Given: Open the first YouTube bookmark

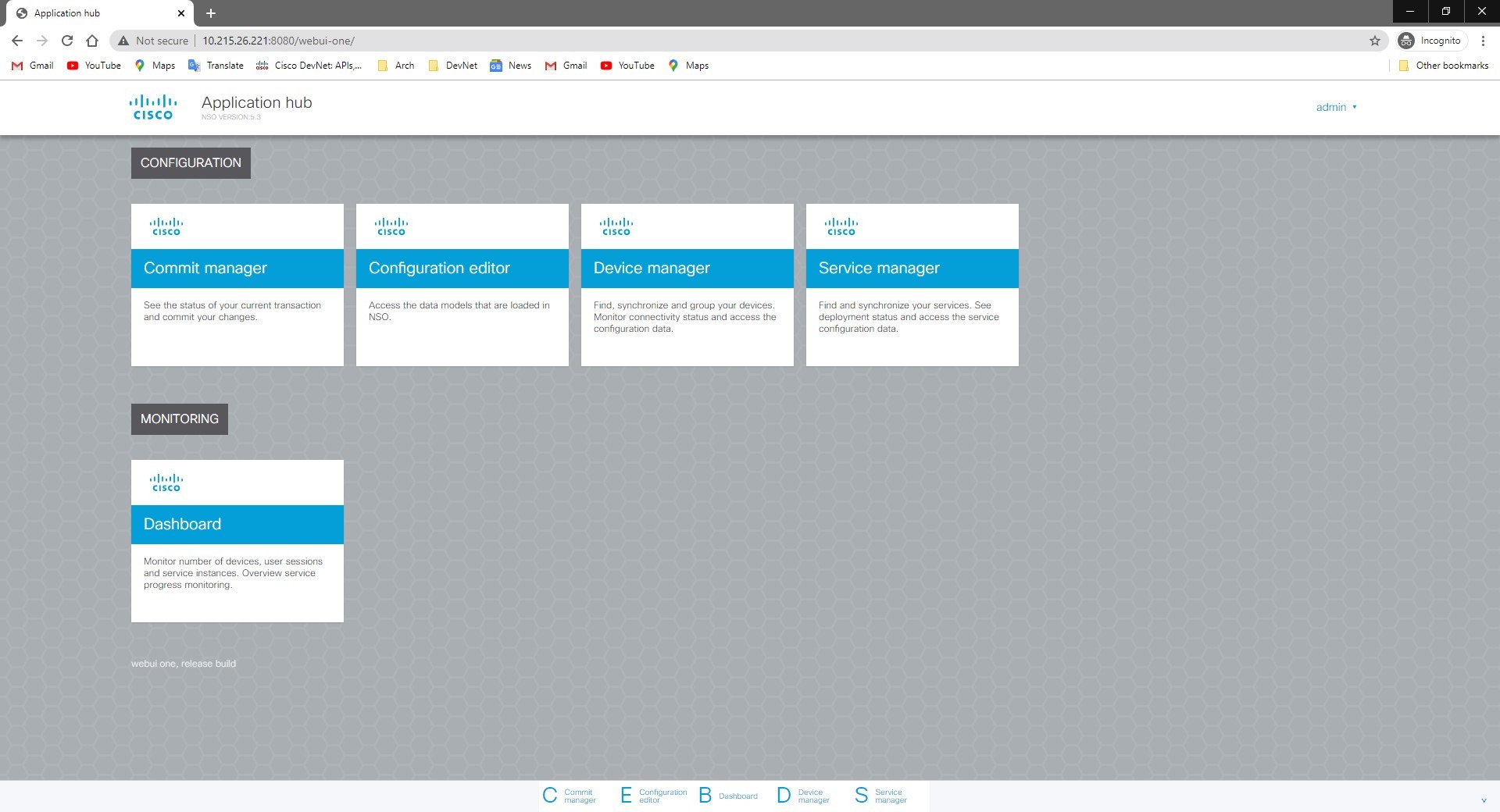Looking at the screenshot, I should pyautogui.click(x=94, y=66).
